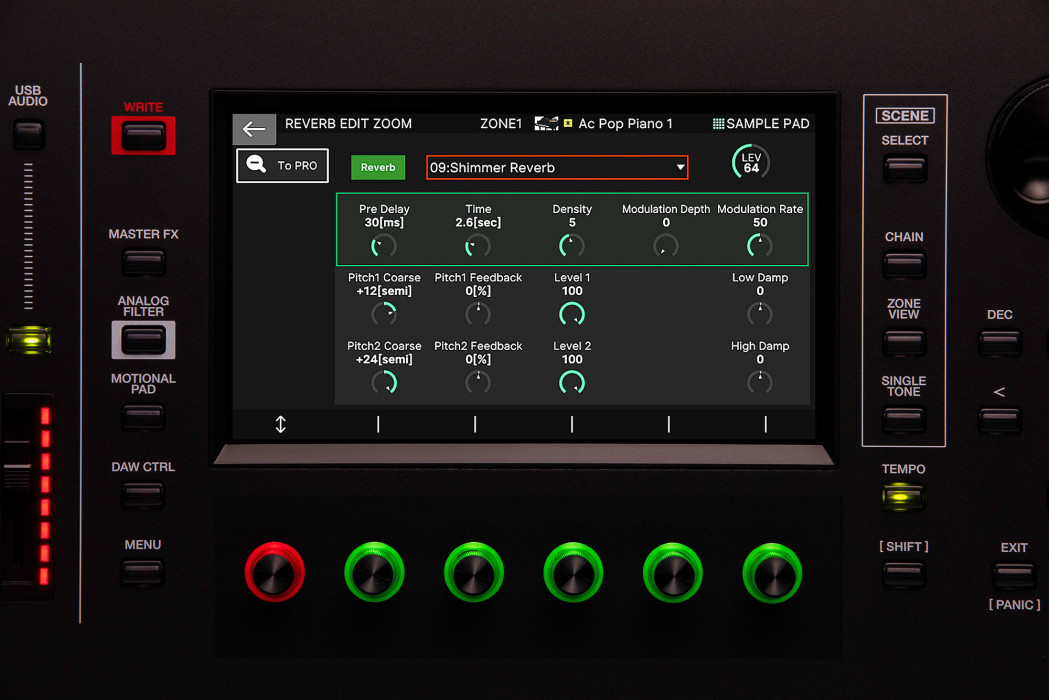Click the Time 2.6 sec knob
Viewport: 1049px width, 700px height.
point(477,245)
